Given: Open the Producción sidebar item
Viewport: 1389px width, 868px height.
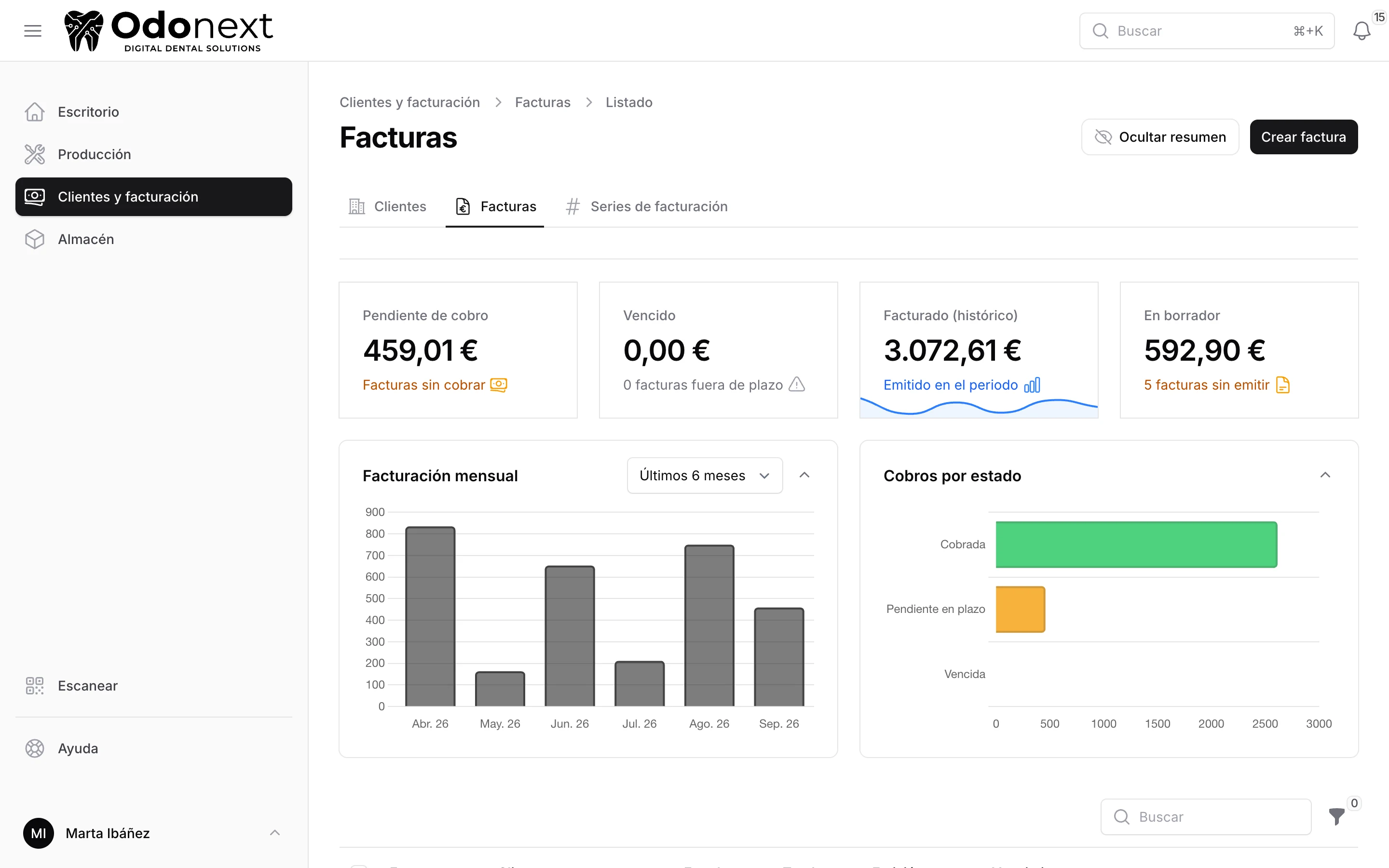Looking at the screenshot, I should pos(154,154).
